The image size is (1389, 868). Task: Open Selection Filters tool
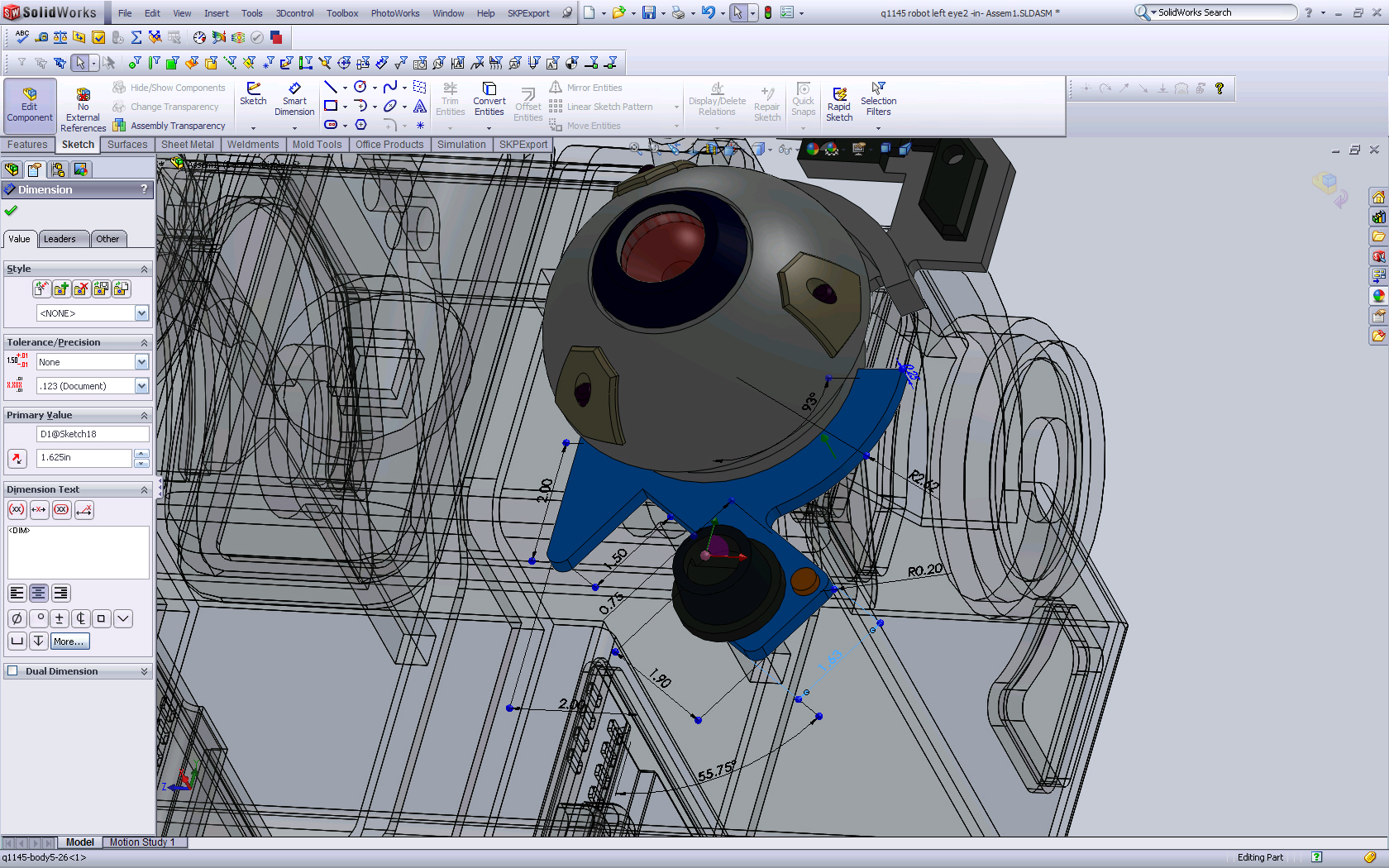[x=878, y=99]
